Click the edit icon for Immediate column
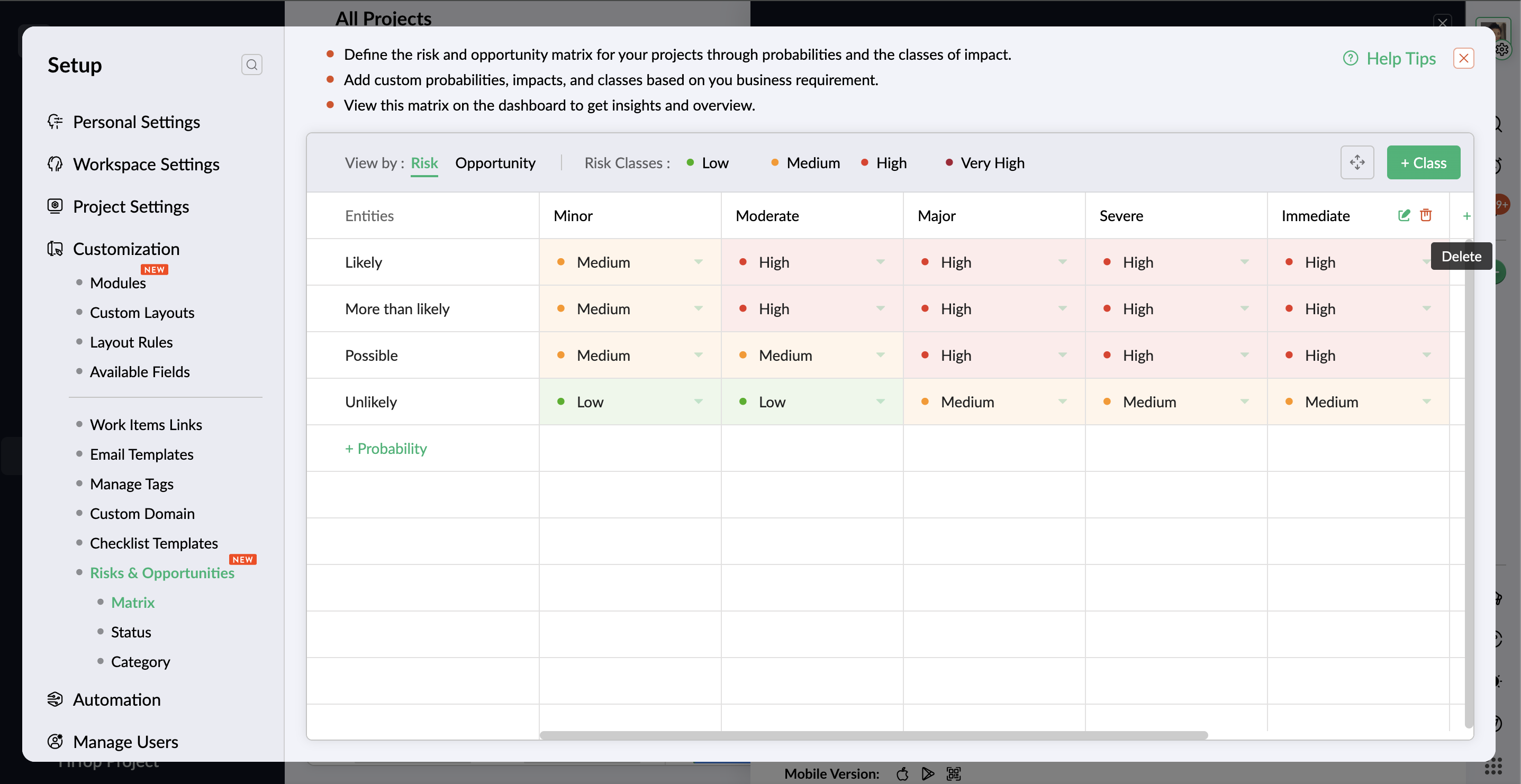The height and width of the screenshot is (784, 1521). [1404, 215]
